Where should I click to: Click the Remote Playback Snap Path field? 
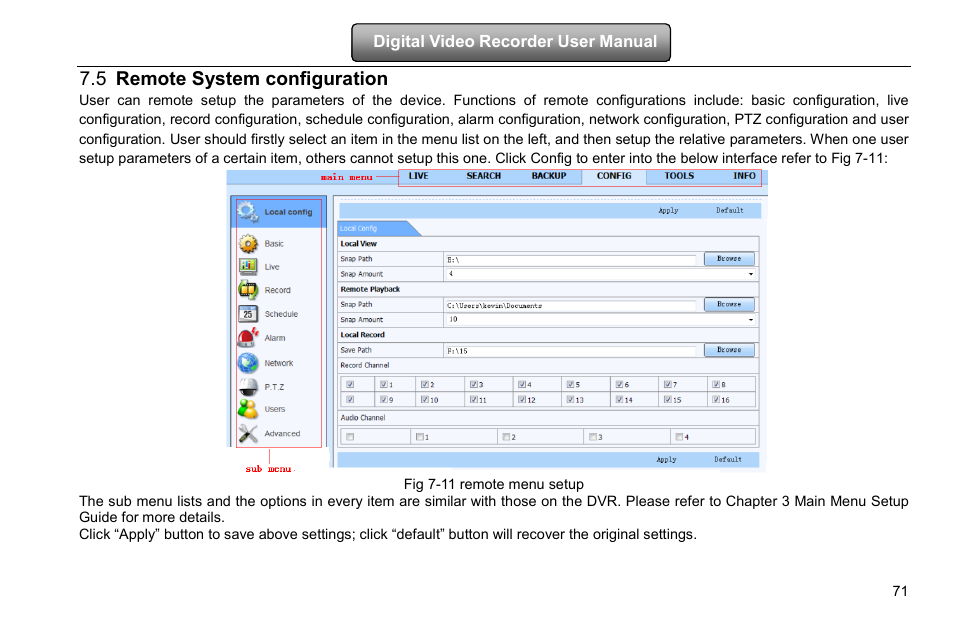[x=571, y=305]
